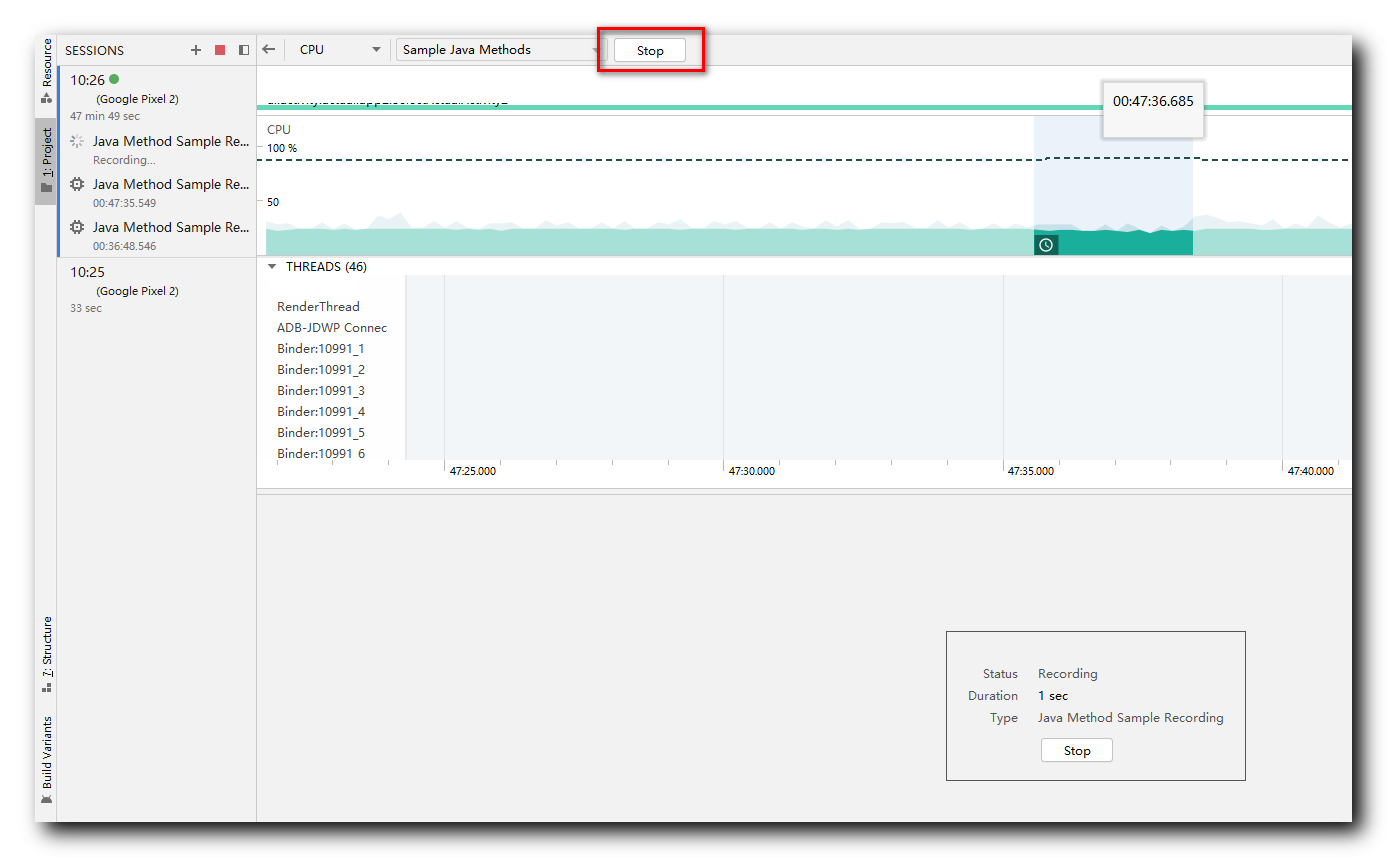
Task: Open the 1: Project tool window tab
Action: [46, 161]
